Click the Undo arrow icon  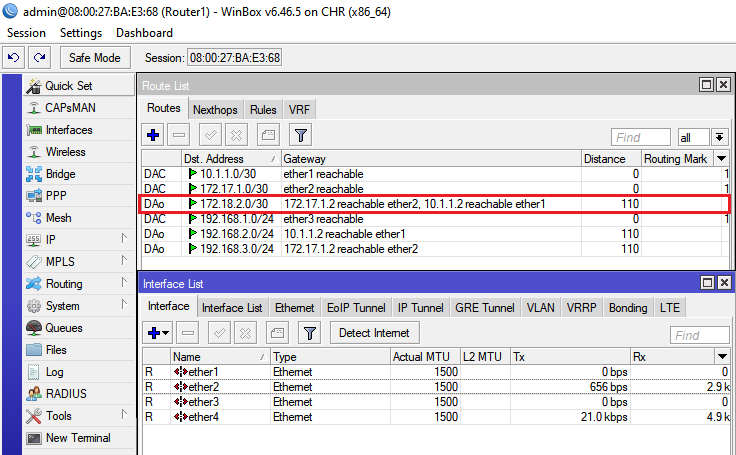14,58
